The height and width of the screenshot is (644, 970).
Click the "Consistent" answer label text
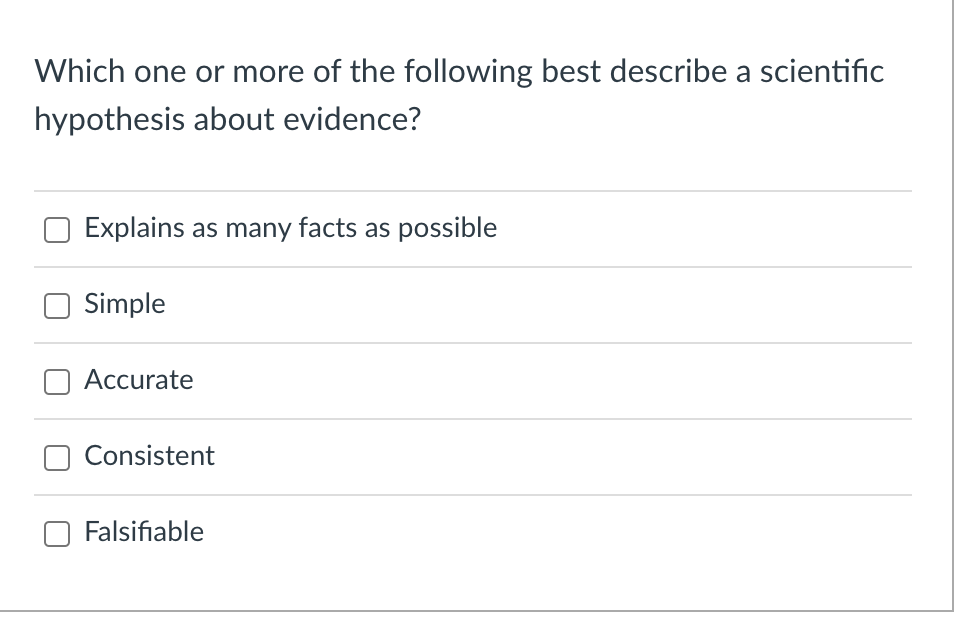tap(150, 456)
